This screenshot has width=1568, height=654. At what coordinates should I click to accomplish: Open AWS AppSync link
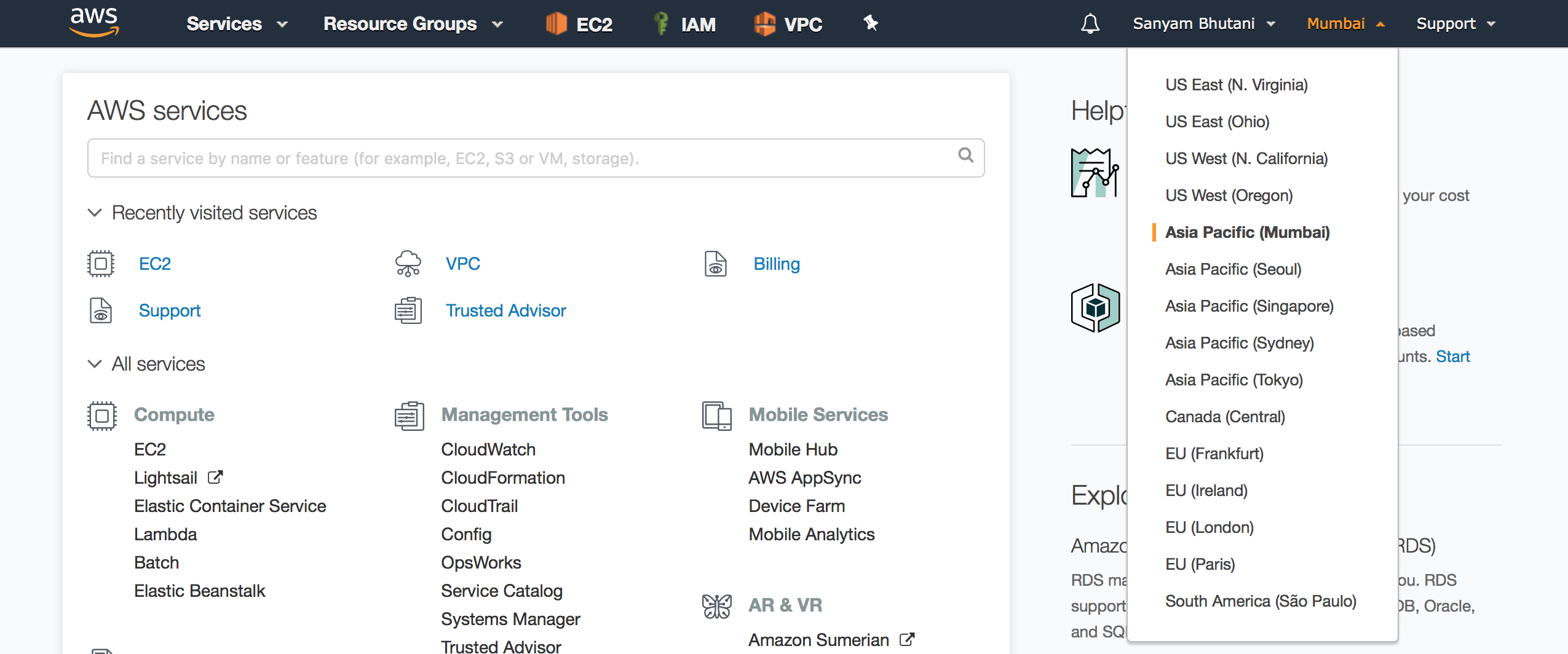point(805,478)
